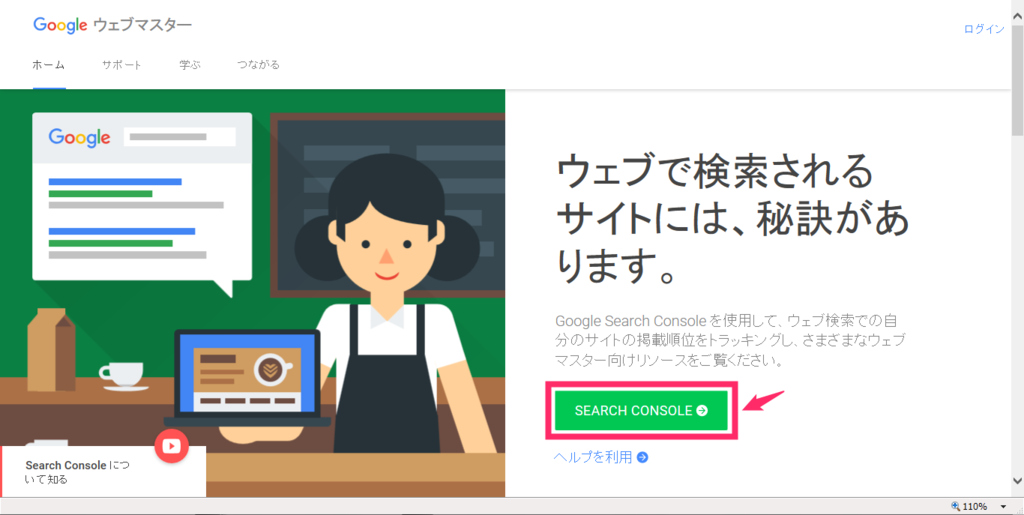This screenshot has width=1024, height=515.
Task: Switch to the 学ぶ tab
Action: tap(190, 65)
